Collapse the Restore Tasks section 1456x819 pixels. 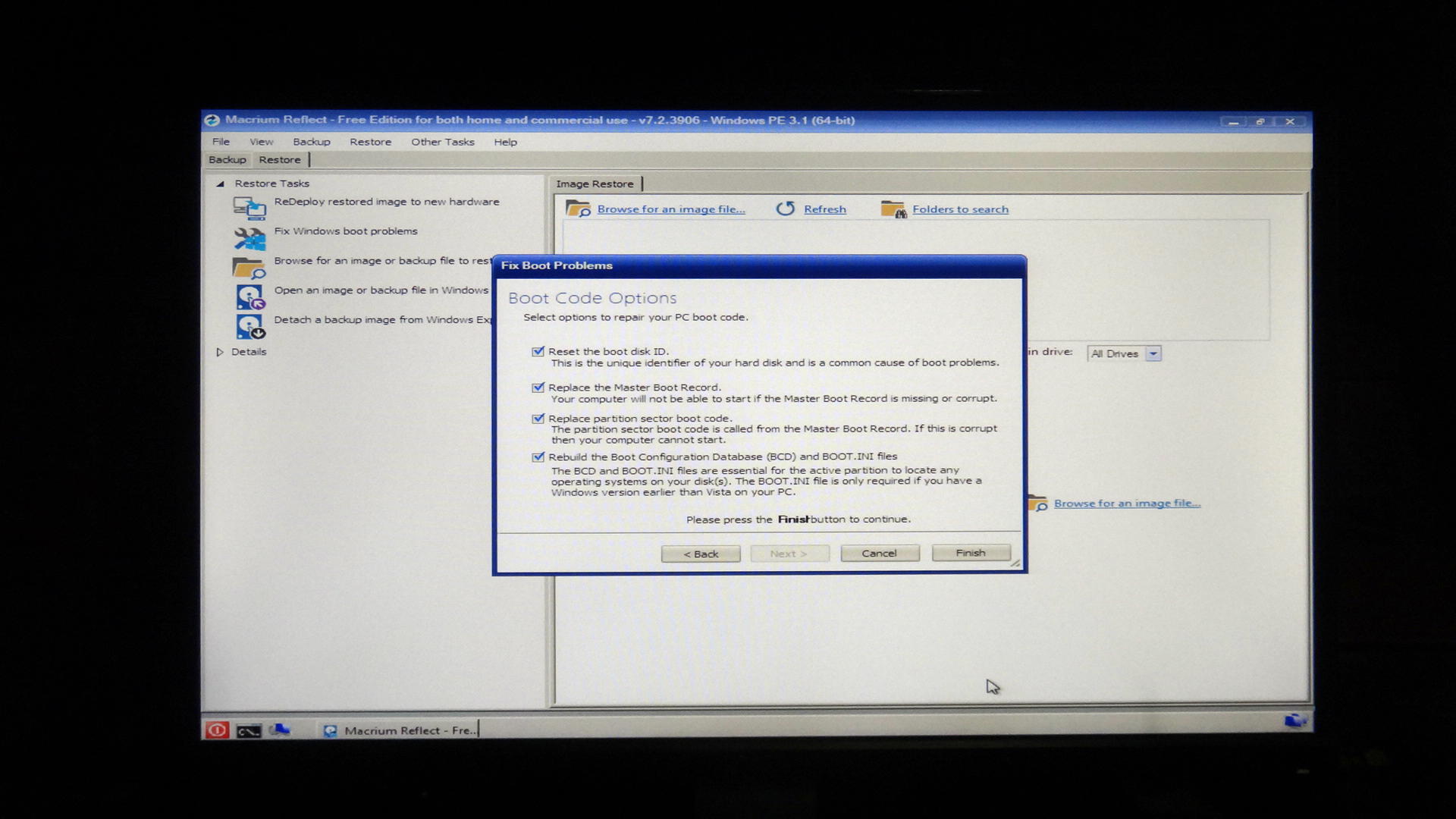click(220, 184)
